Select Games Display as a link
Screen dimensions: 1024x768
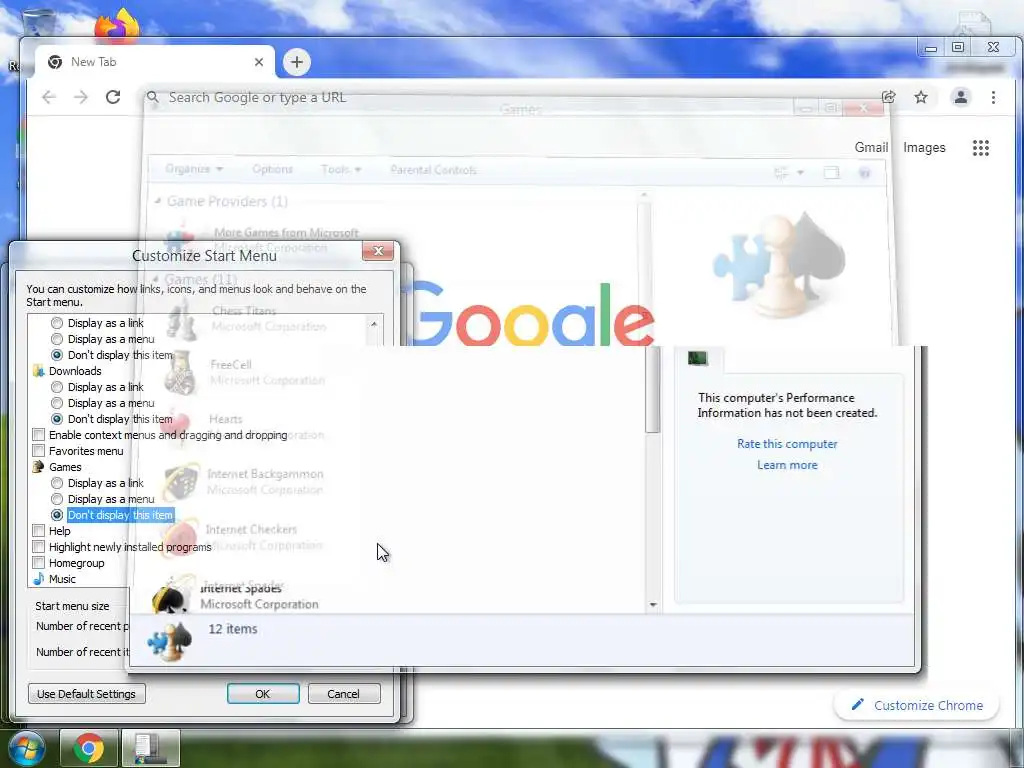pos(57,483)
